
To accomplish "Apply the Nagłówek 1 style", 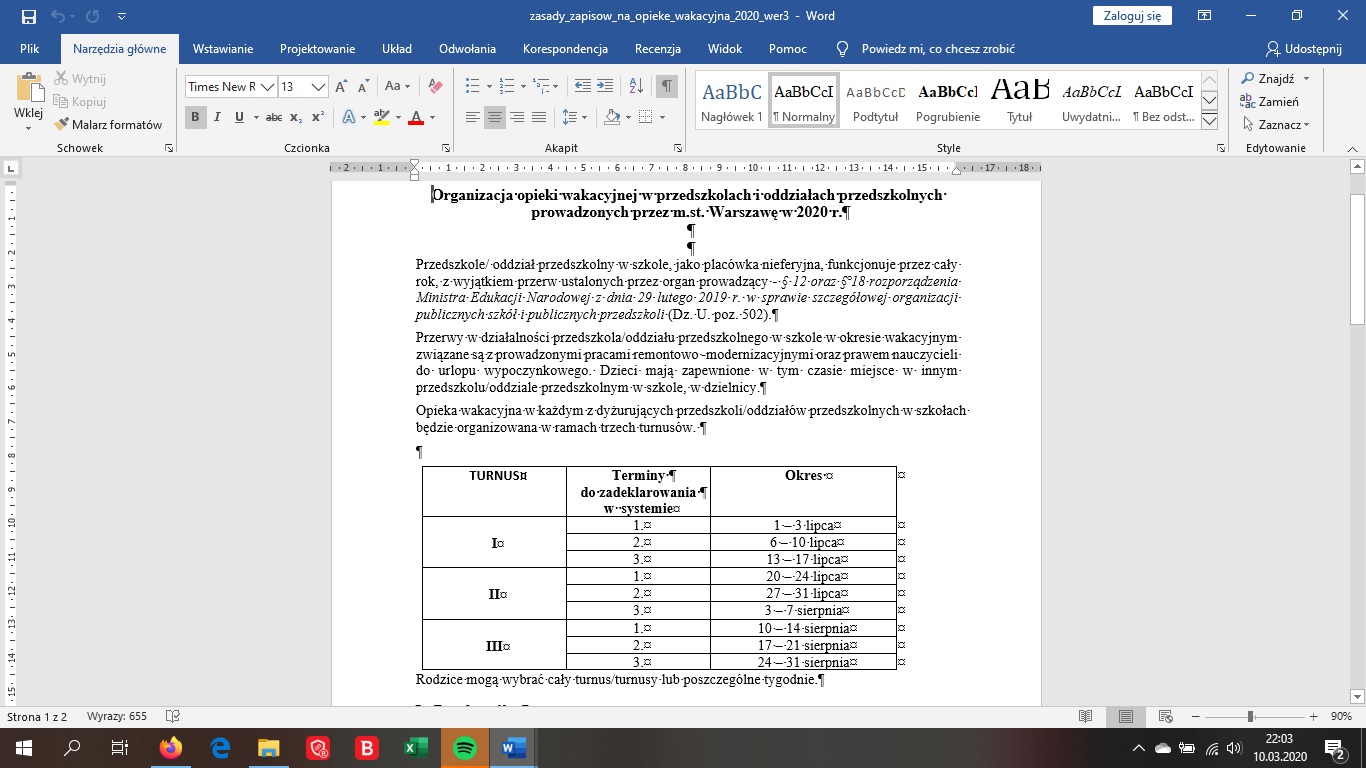I will pos(732,100).
